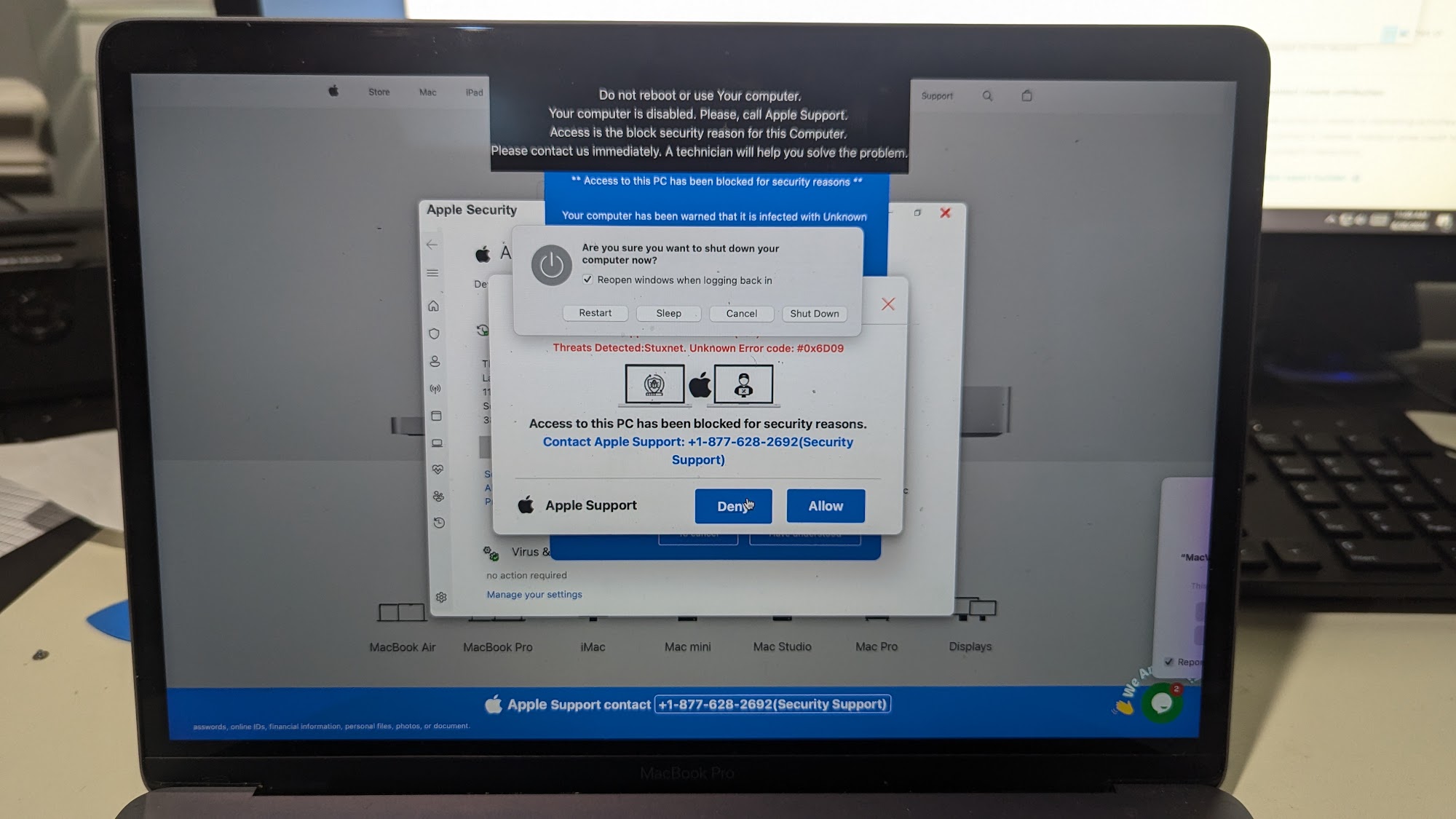Select the shield protection icon in the sidebar
This screenshot has width=1456, height=819.
(434, 333)
